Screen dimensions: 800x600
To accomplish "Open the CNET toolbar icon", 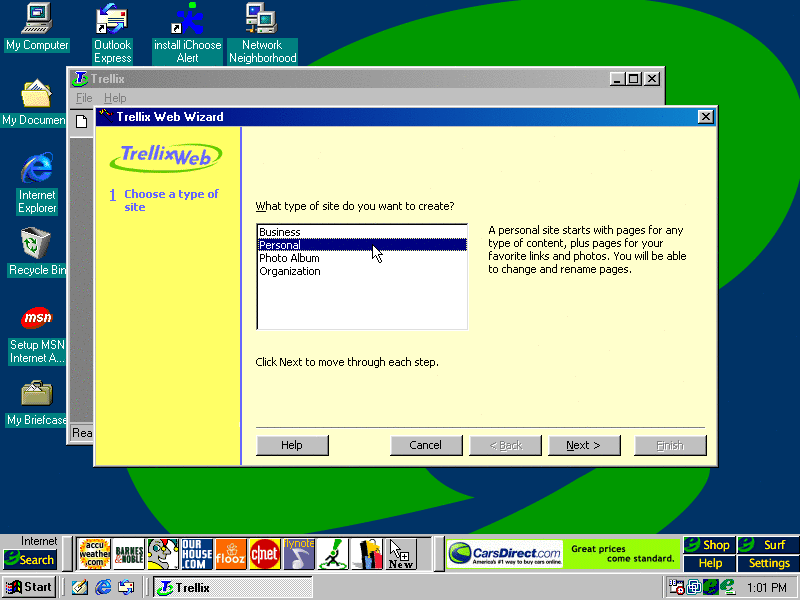I will tap(265, 554).
